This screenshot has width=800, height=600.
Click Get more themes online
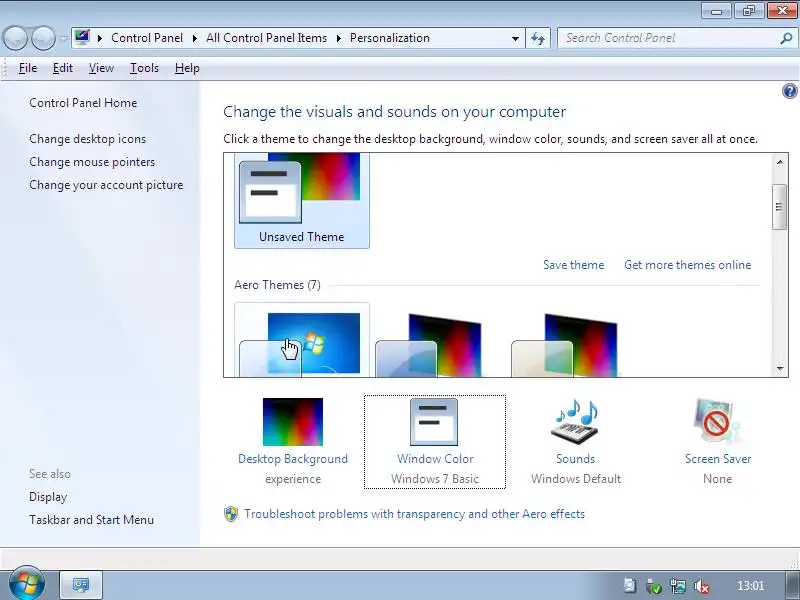pos(687,265)
